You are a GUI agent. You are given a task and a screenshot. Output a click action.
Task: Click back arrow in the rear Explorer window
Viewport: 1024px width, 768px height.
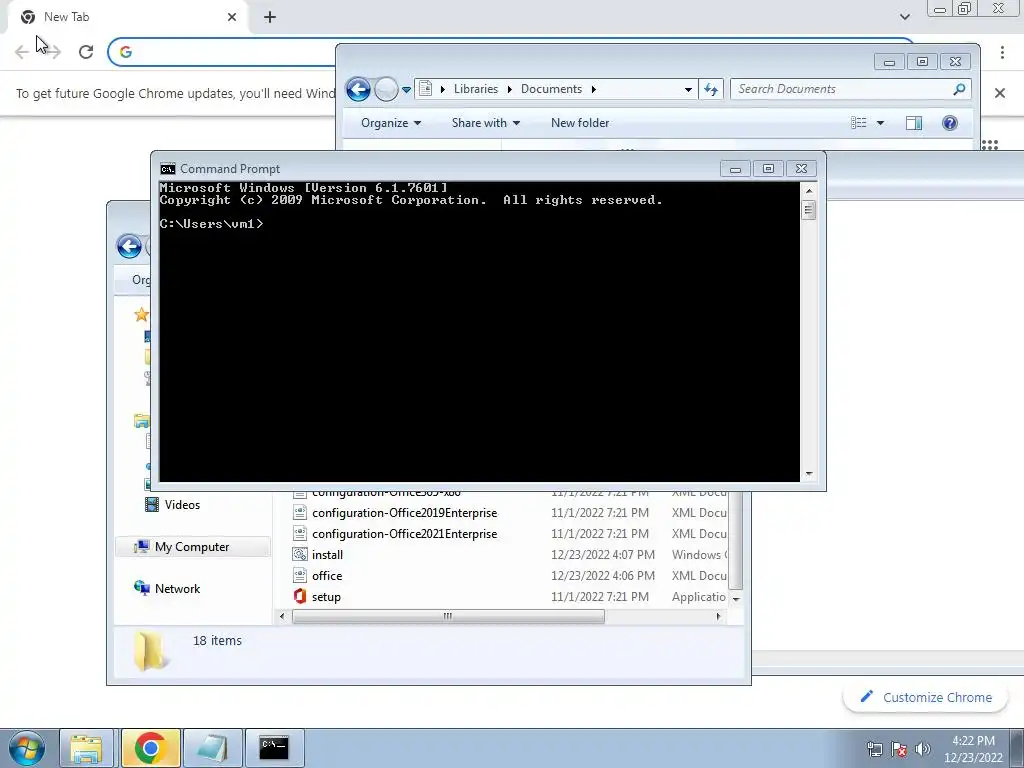[129, 246]
